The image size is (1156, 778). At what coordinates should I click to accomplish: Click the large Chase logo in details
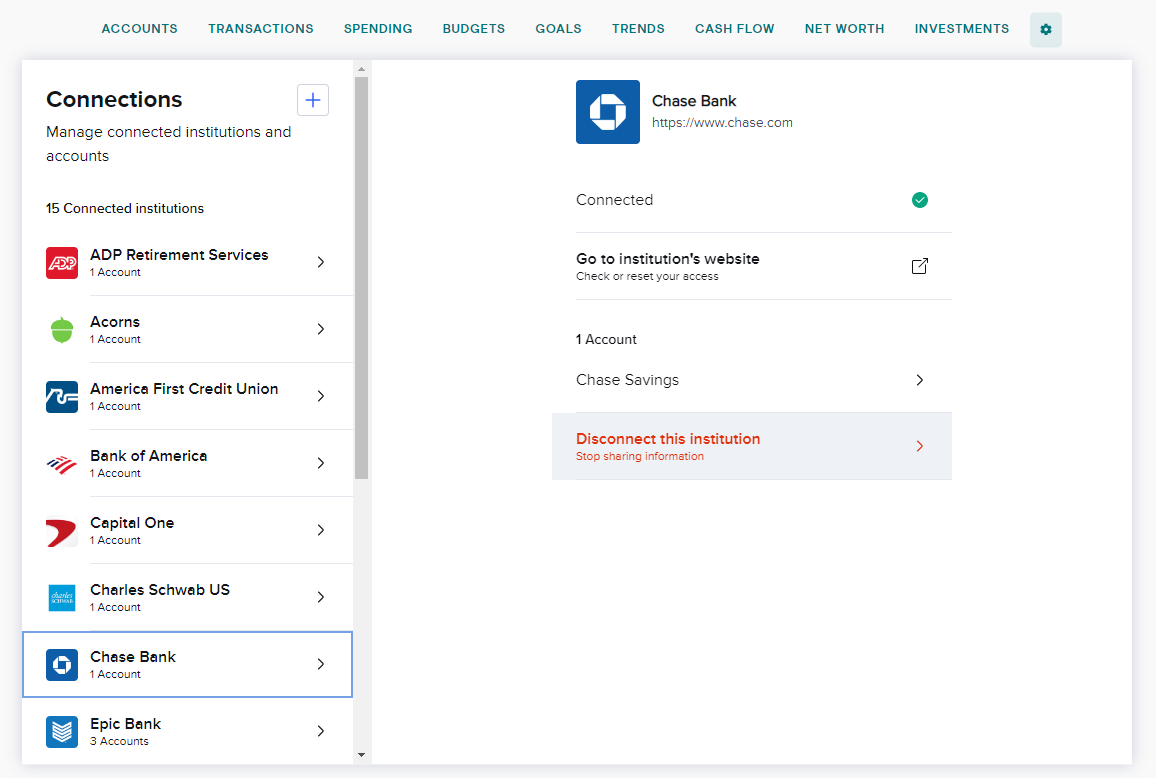pos(607,112)
